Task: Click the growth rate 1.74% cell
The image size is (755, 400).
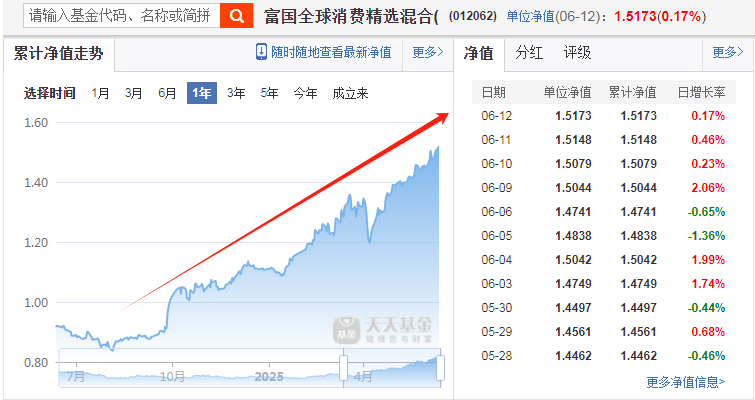Action: 708,284
